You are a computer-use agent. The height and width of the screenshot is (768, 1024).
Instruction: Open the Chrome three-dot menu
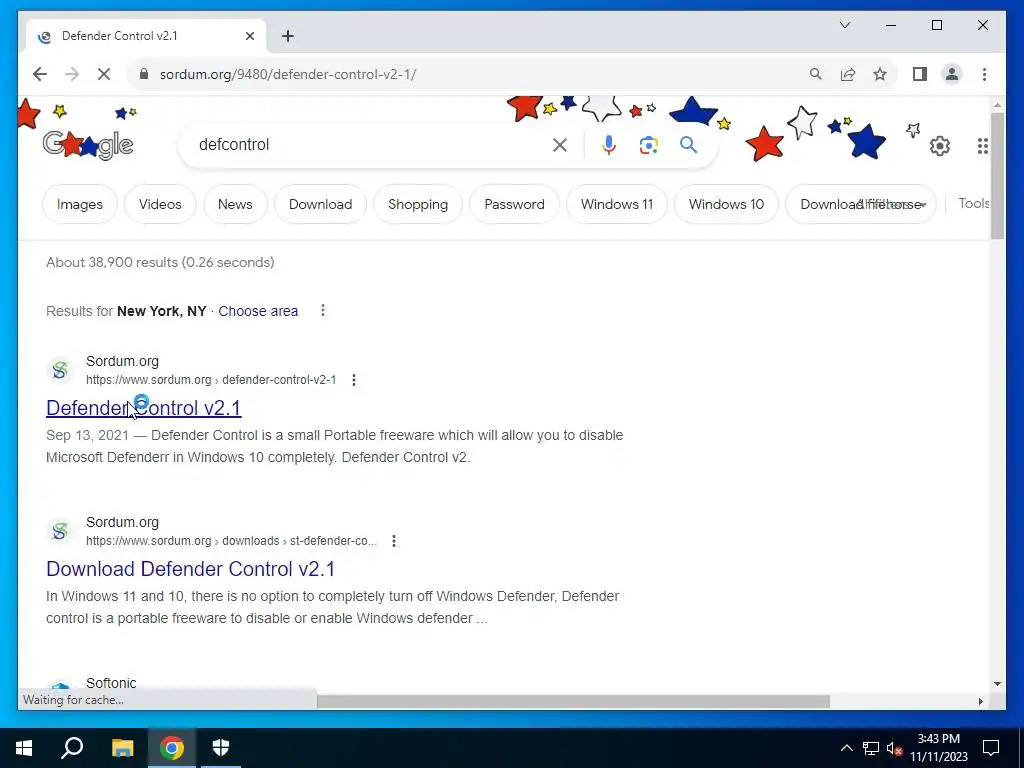pyautogui.click(x=984, y=74)
